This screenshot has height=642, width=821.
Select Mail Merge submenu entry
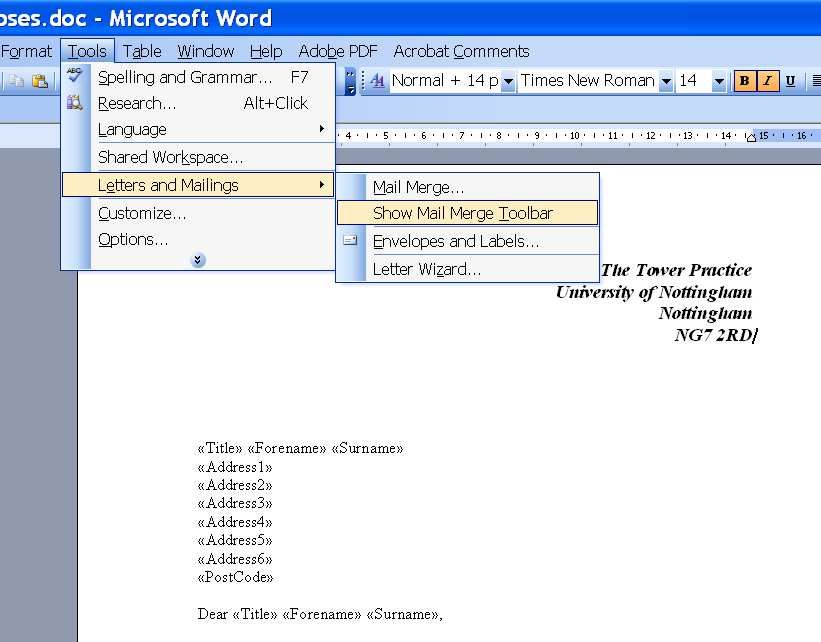point(467,187)
